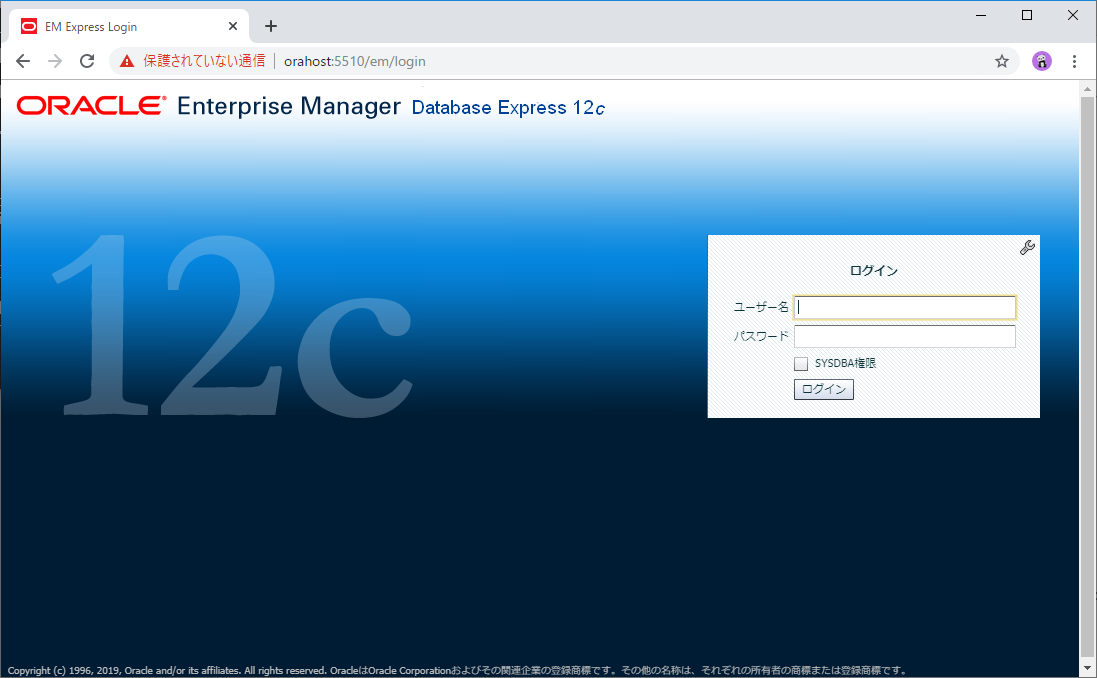Viewport: 1097px width, 678px height.
Task: Click the Enterprise Manager title text
Action: pyautogui.click(x=289, y=106)
